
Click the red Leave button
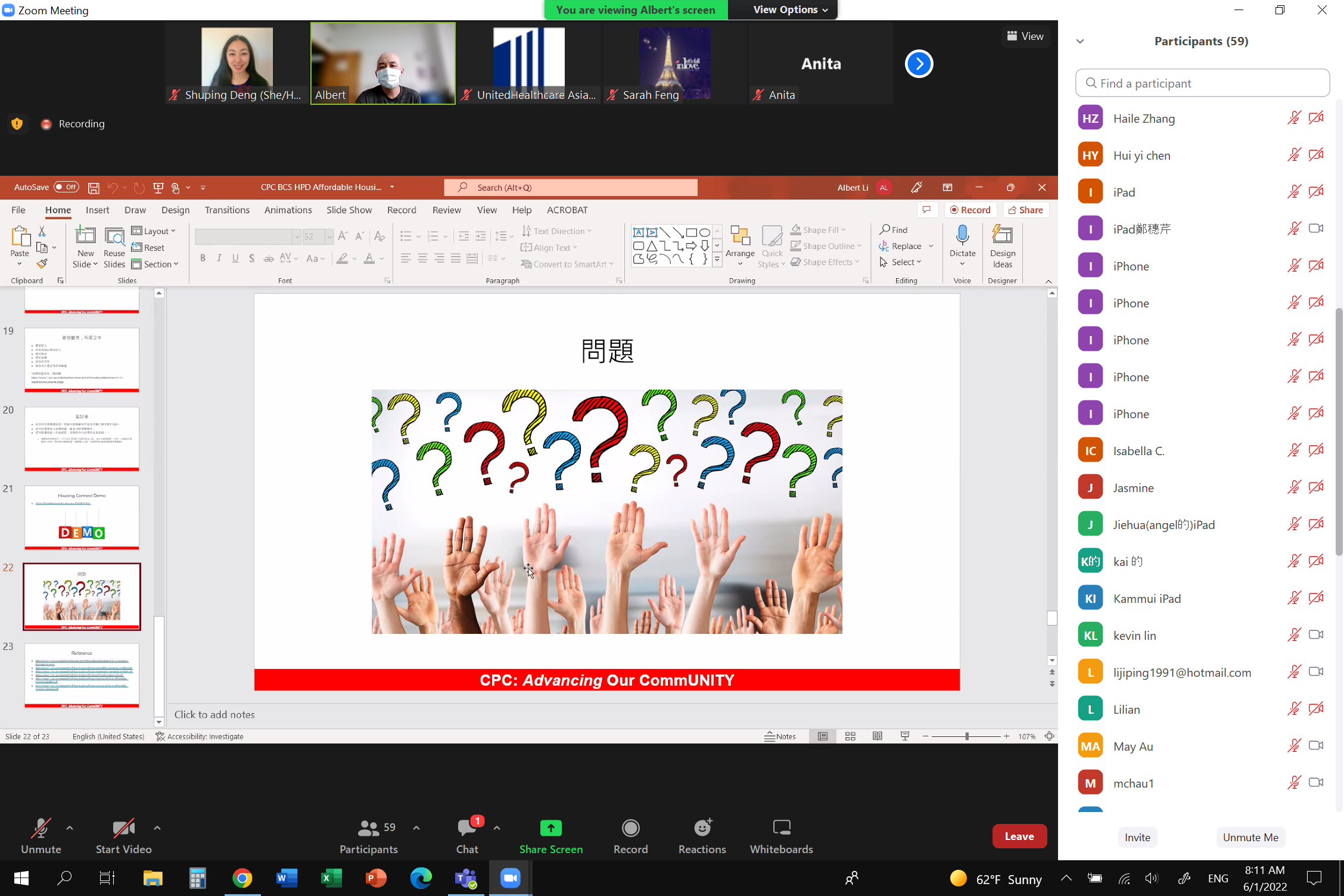[x=1019, y=836]
